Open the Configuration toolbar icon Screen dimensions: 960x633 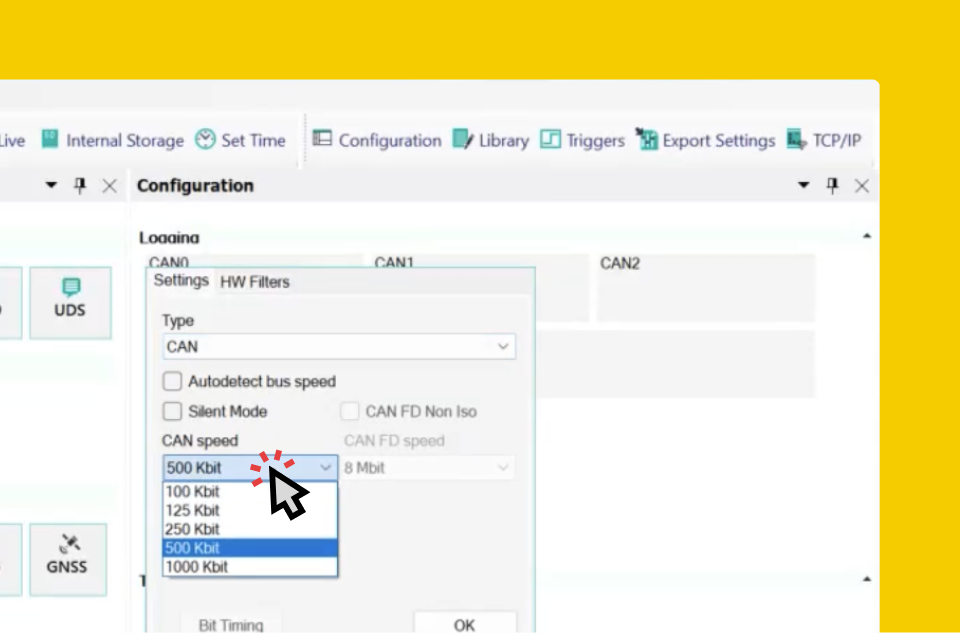tap(322, 138)
